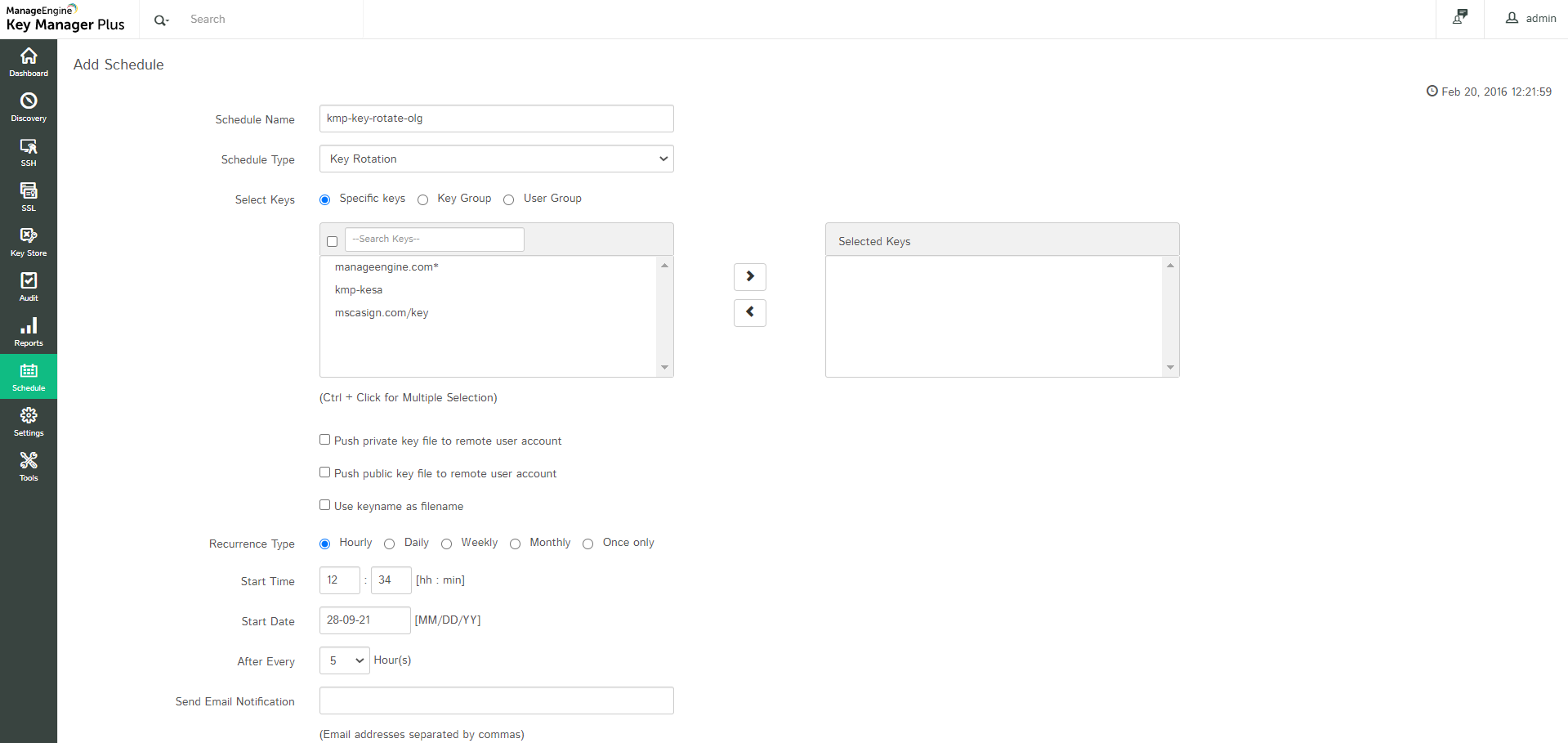The height and width of the screenshot is (743, 1568).
Task: Open the Key Store panel
Action: 29,240
